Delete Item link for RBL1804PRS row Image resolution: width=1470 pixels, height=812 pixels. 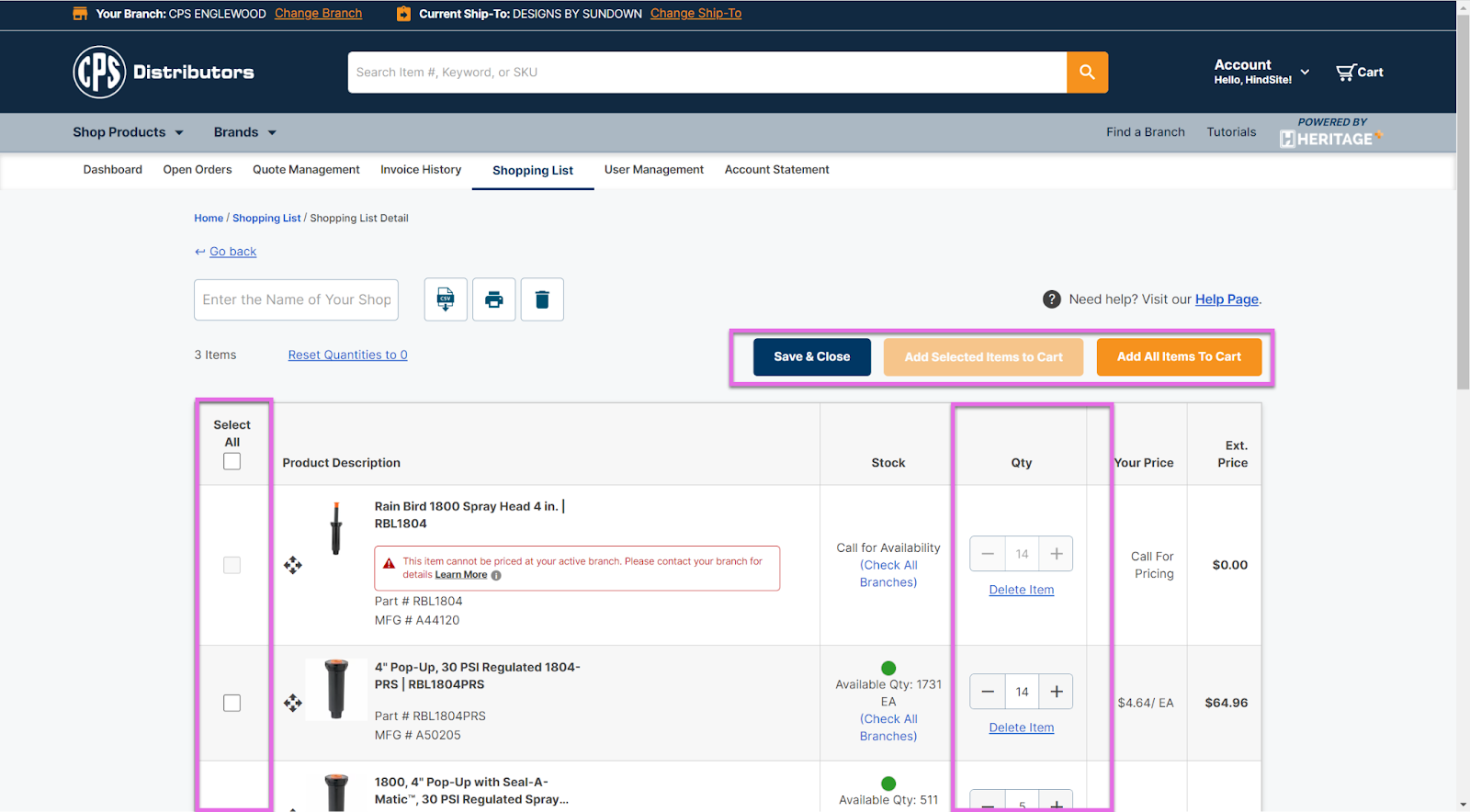point(1022,727)
